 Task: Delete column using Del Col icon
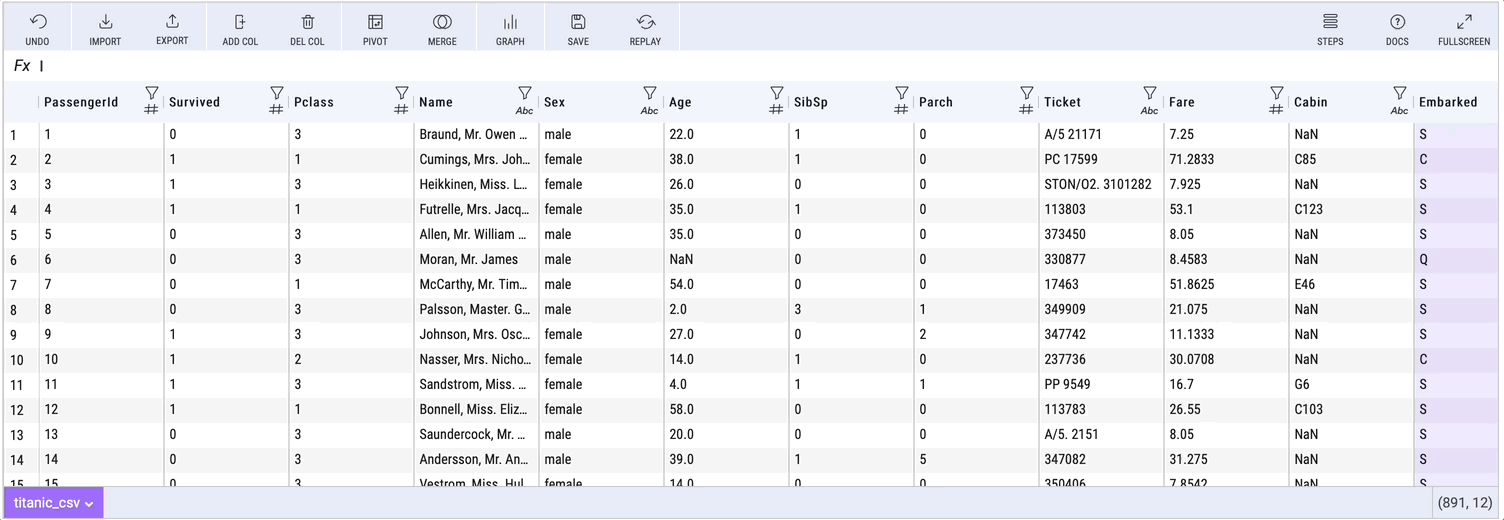tap(308, 22)
